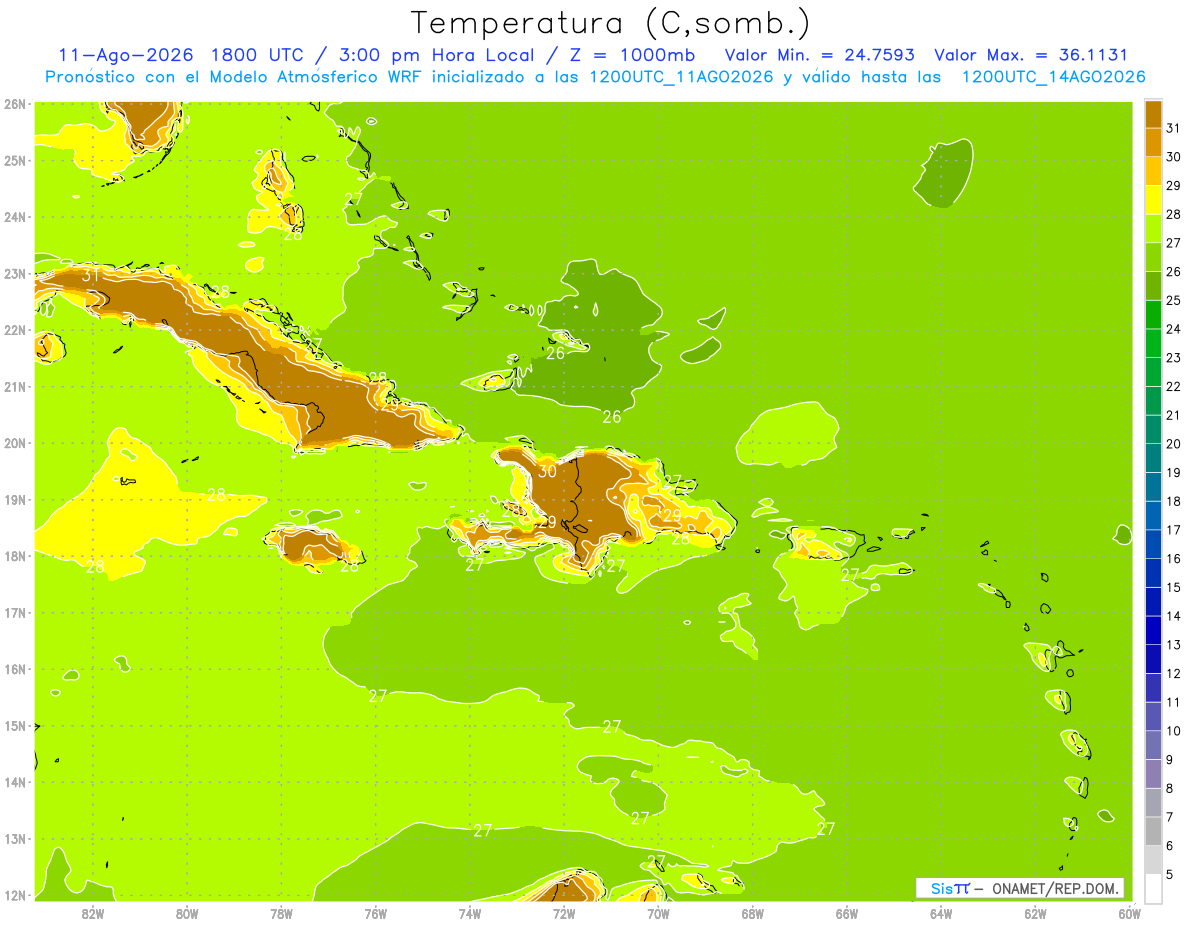The width and height of the screenshot is (1200, 927).
Task: Click the color scale label '20'
Action: pos(1173,444)
